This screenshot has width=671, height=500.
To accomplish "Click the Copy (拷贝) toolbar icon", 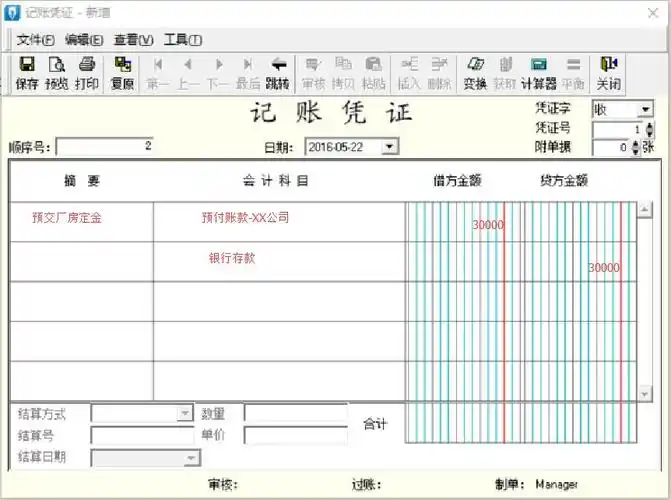I will tap(343, 73).
